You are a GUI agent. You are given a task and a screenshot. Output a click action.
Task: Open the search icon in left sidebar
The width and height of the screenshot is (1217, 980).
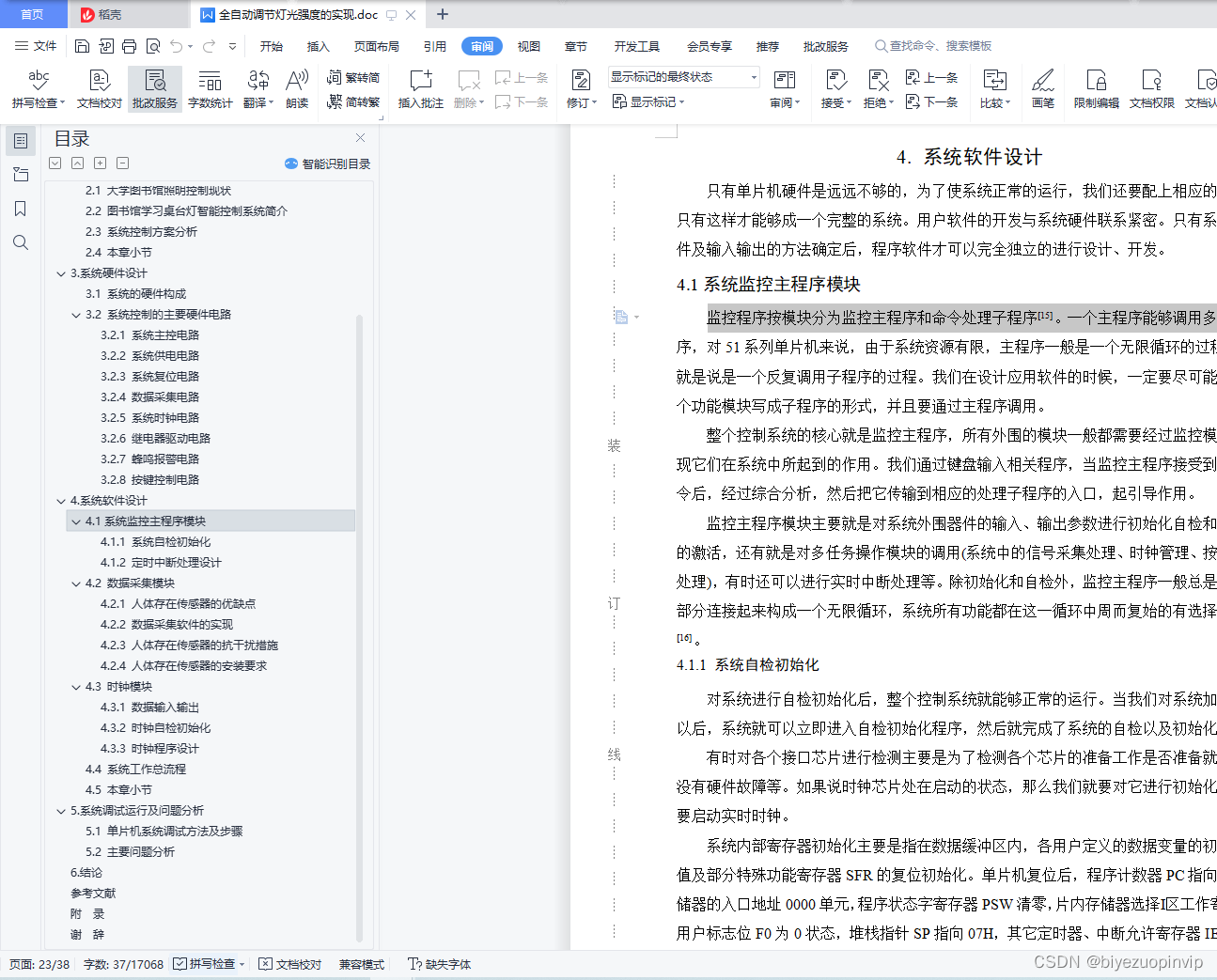pyautogui.click(x=21, y=242)
